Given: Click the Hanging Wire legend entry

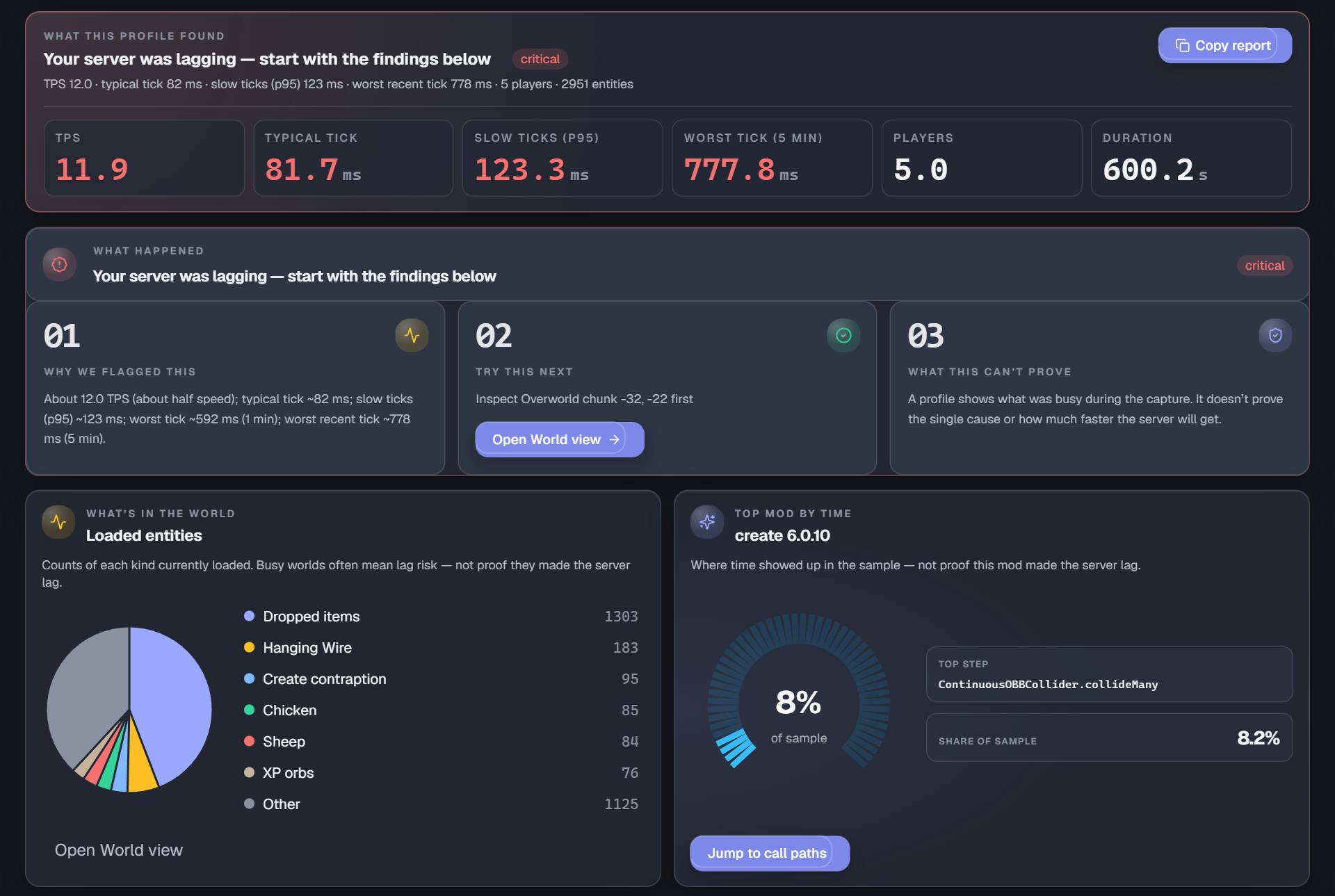Looking at the screenshot, I should click(x=441, y=648).
